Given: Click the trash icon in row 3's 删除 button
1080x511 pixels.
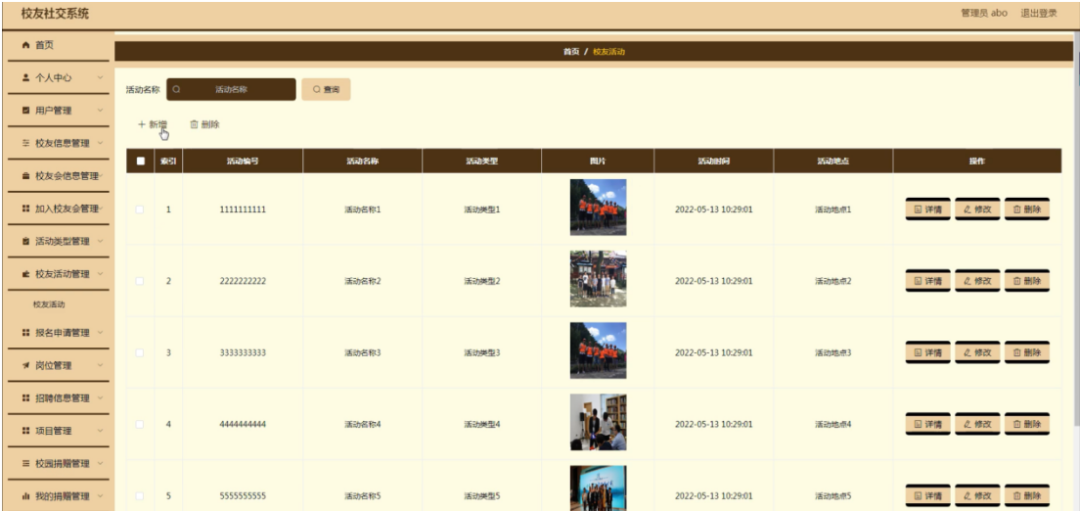Looking at the screenshot, I should (1017, 353).
